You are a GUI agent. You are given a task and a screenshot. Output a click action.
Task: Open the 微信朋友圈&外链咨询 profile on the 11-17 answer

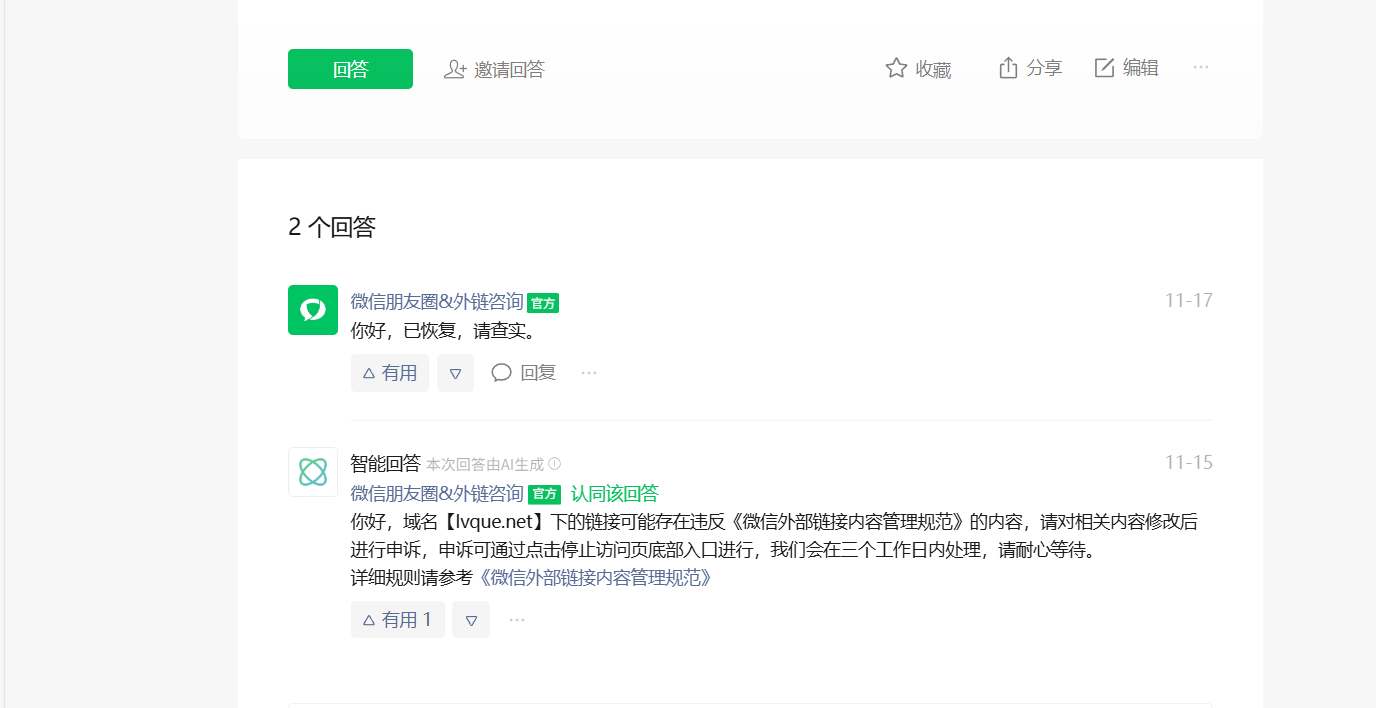(x=437, y=302)
